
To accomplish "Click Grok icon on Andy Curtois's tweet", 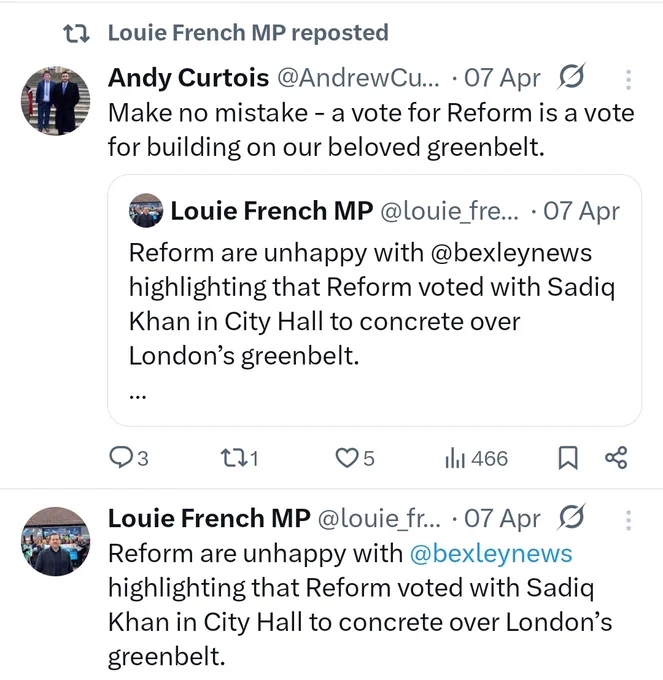I will click(572, 76).
